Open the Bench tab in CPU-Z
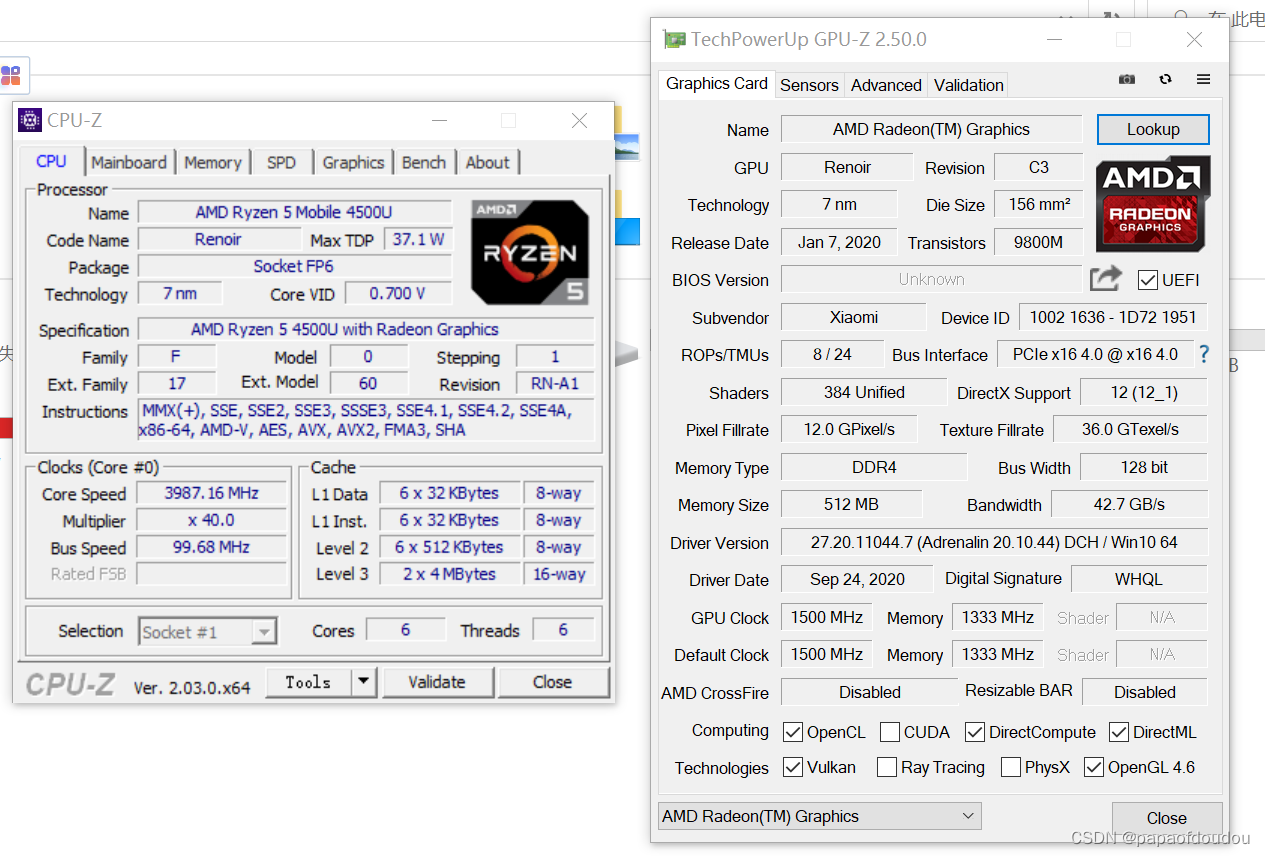The image size is (1265, 856). [424, 162]
